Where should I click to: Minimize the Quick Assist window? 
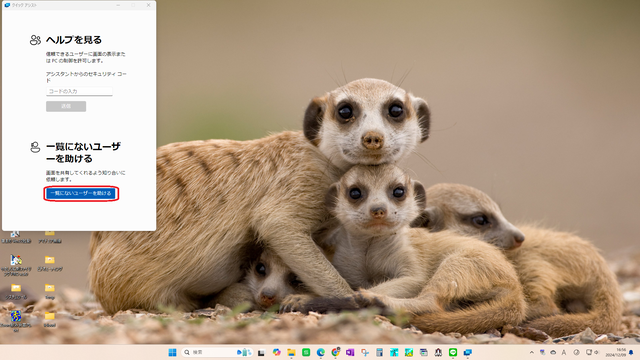(118, 5)
